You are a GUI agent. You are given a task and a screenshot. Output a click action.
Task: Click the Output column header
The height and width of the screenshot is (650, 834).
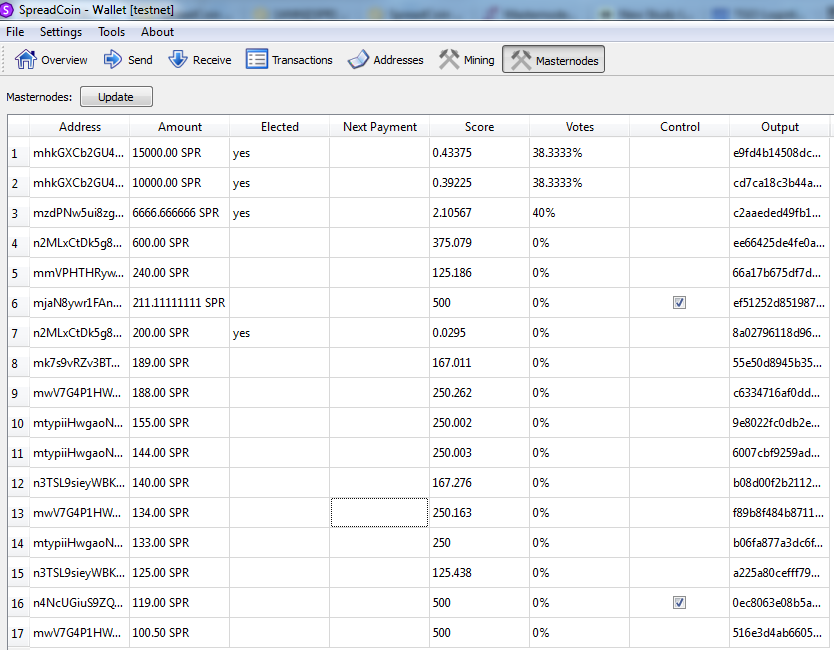(x=780, y=127)
